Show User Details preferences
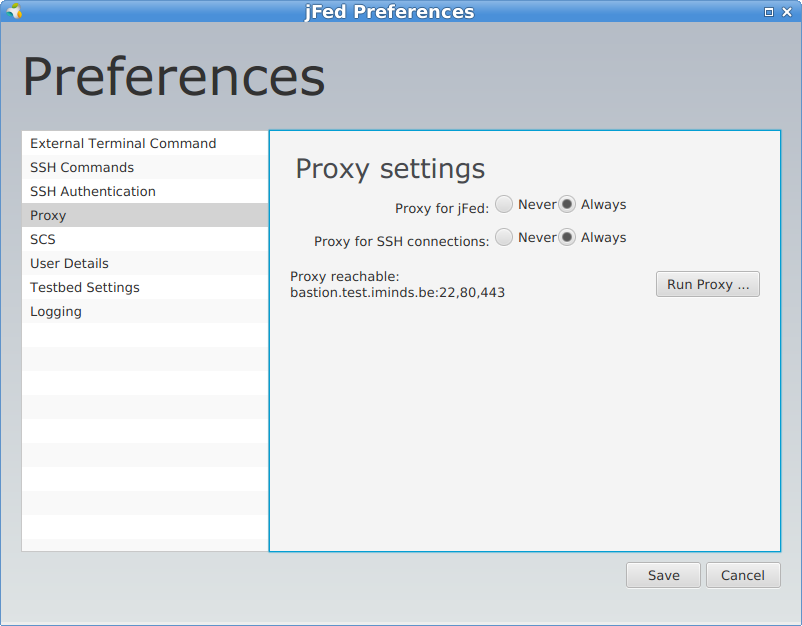 [x=145, y=263]
